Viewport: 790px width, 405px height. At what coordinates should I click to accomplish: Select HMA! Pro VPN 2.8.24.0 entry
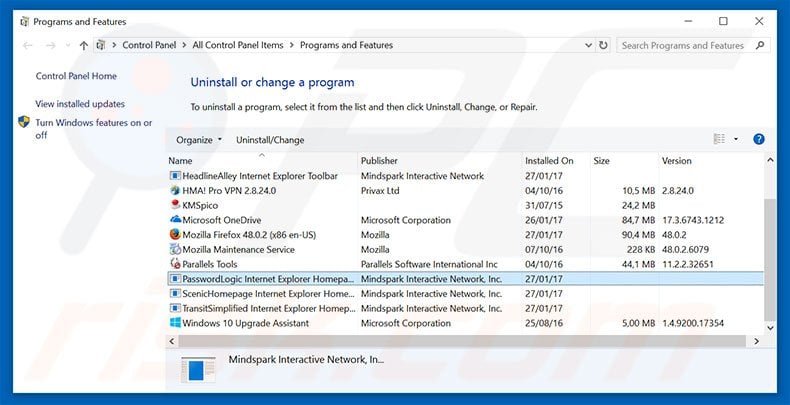point(465,190)
